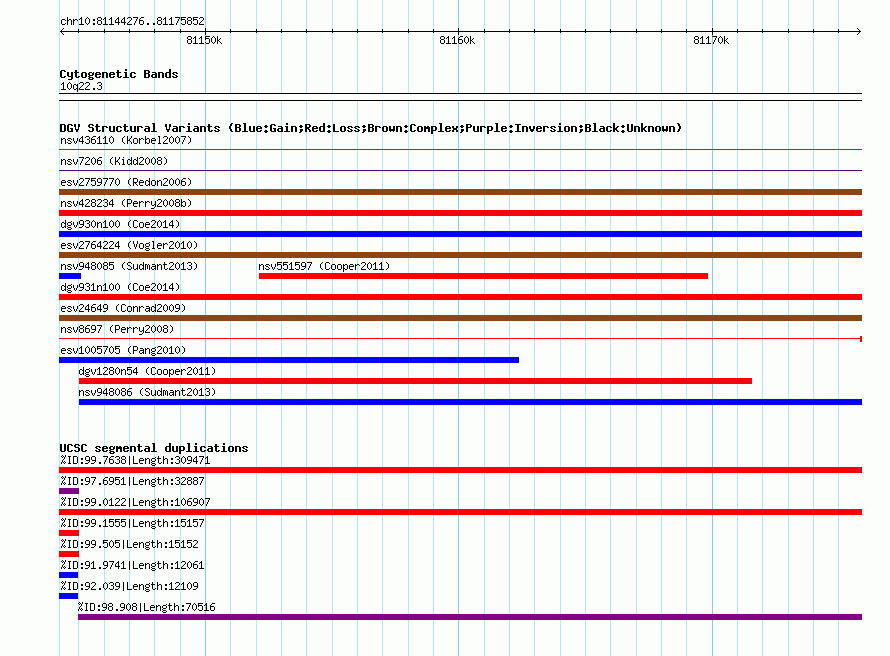This screenshot has width=890, height=656.
Task: Click the red bar under nsv551597
Action: [483, 276]
